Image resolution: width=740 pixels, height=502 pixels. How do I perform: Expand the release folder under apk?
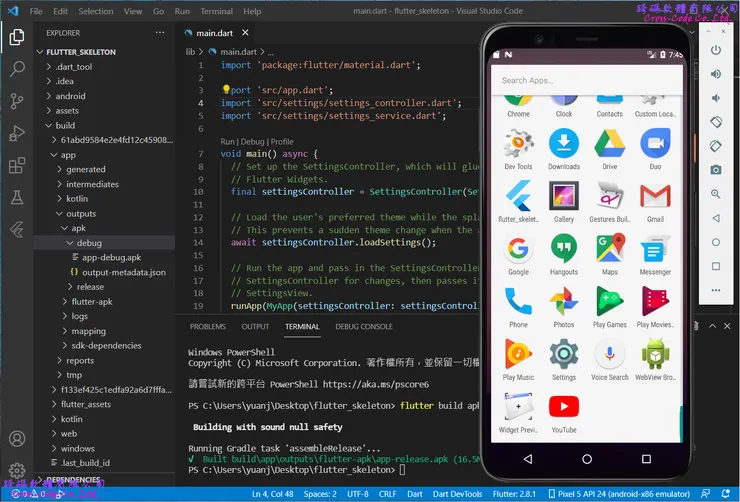(x=89, y=287)
